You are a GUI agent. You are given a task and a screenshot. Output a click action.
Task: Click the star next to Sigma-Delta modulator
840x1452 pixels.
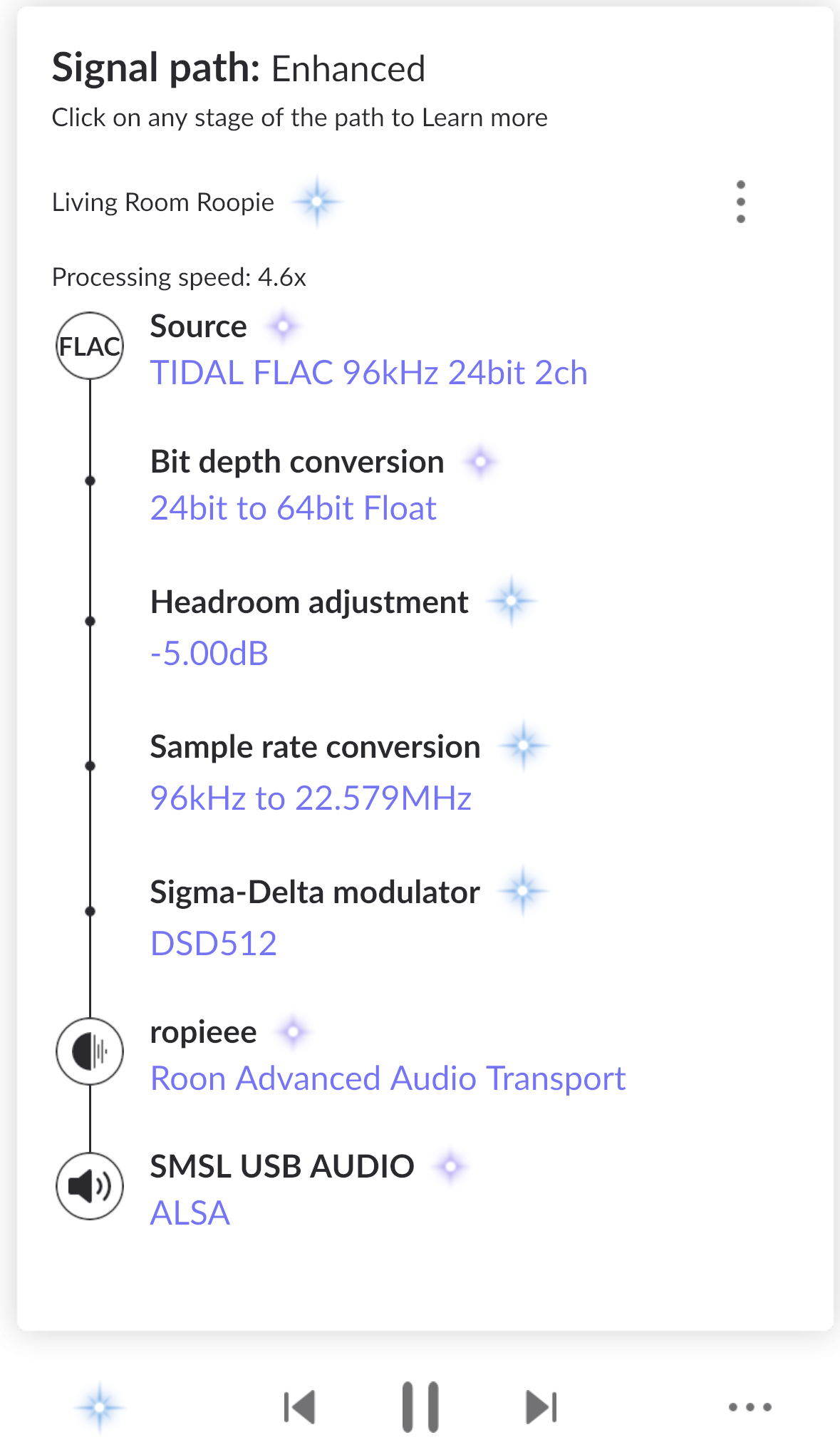click(523, 890)
